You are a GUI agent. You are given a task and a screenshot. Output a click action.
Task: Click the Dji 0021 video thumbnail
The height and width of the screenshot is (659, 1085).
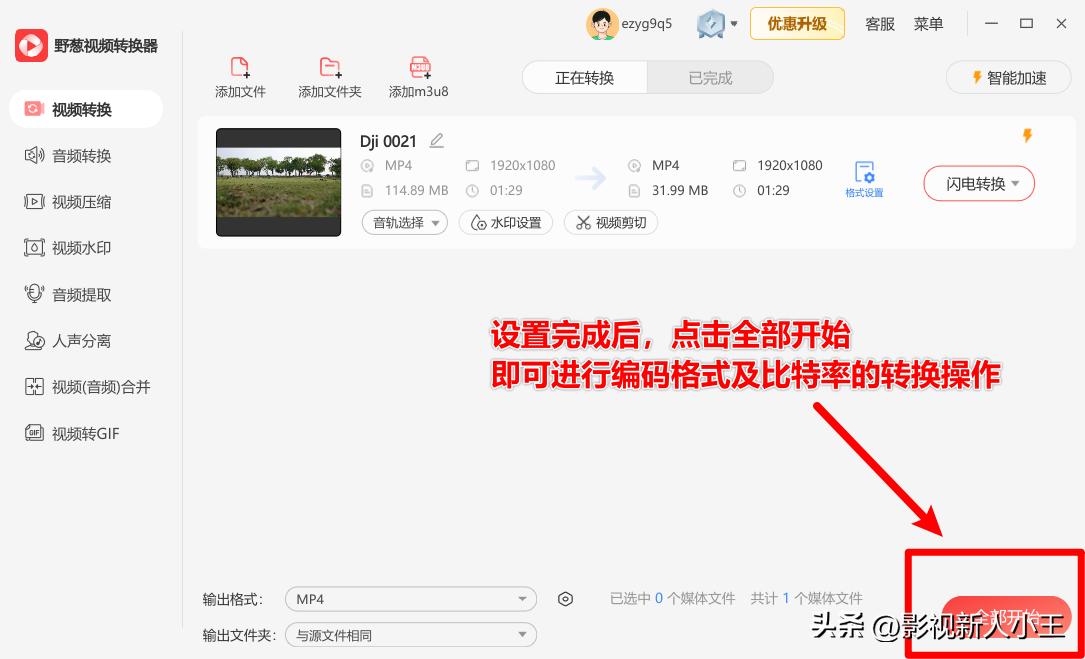tap(278, 182)
